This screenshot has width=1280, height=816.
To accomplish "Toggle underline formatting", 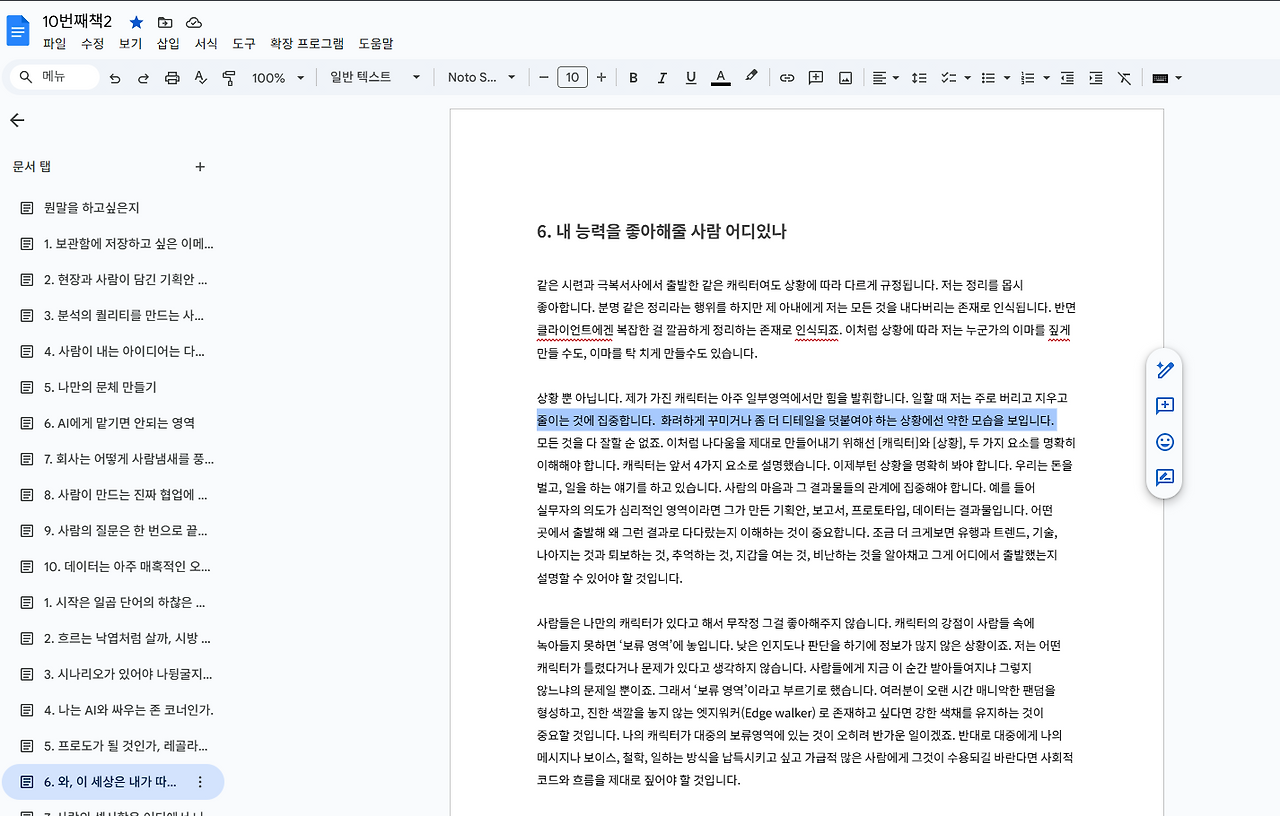I will 691,78.
